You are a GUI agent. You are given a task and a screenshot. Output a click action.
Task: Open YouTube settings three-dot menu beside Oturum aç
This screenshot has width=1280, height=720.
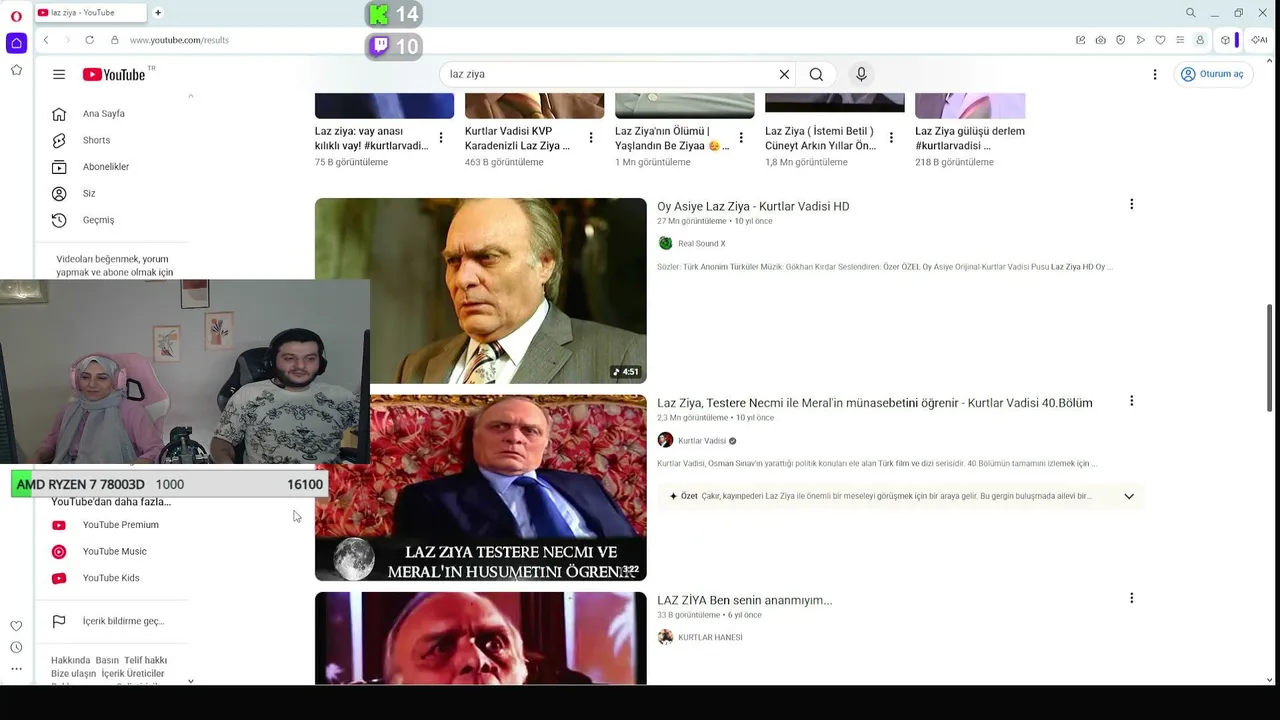coord(1155,74)
